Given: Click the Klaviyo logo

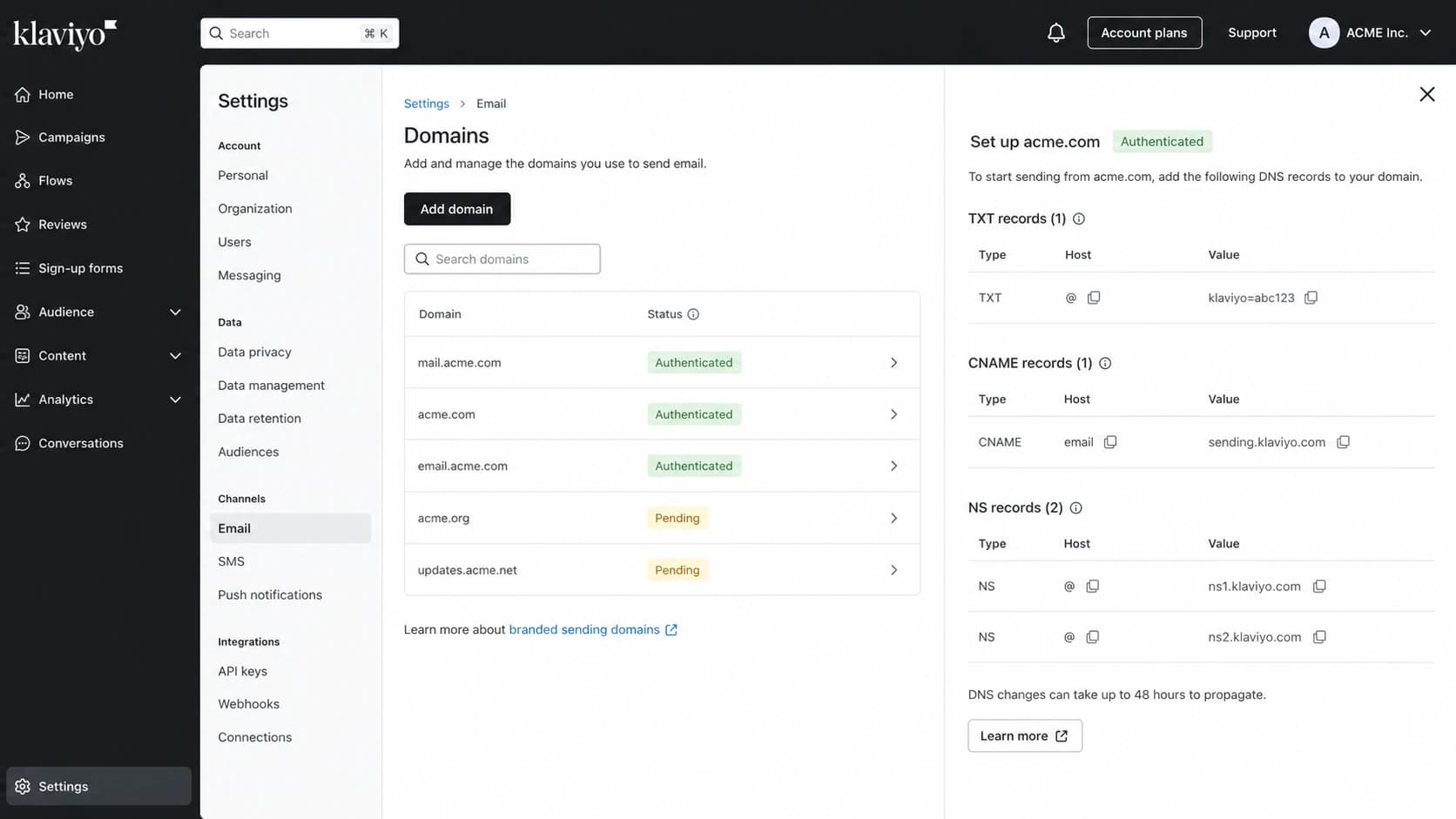Looking at the screenshot, I should 65,34.
